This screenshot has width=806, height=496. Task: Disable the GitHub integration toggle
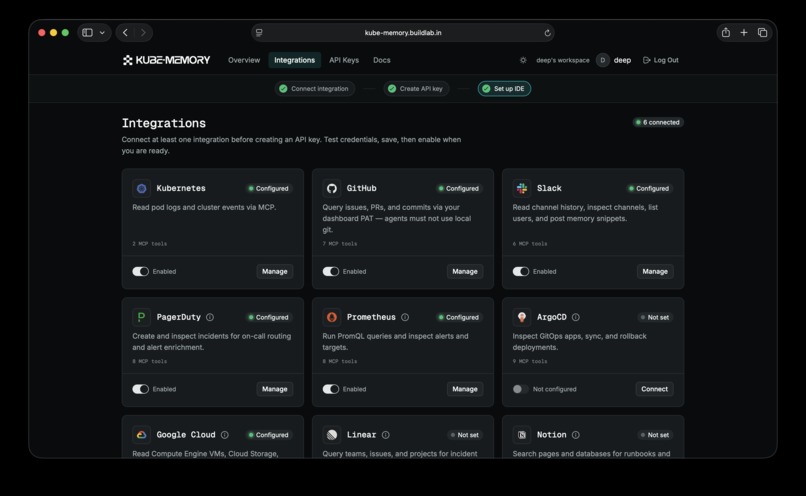click(x=331, y=271)
